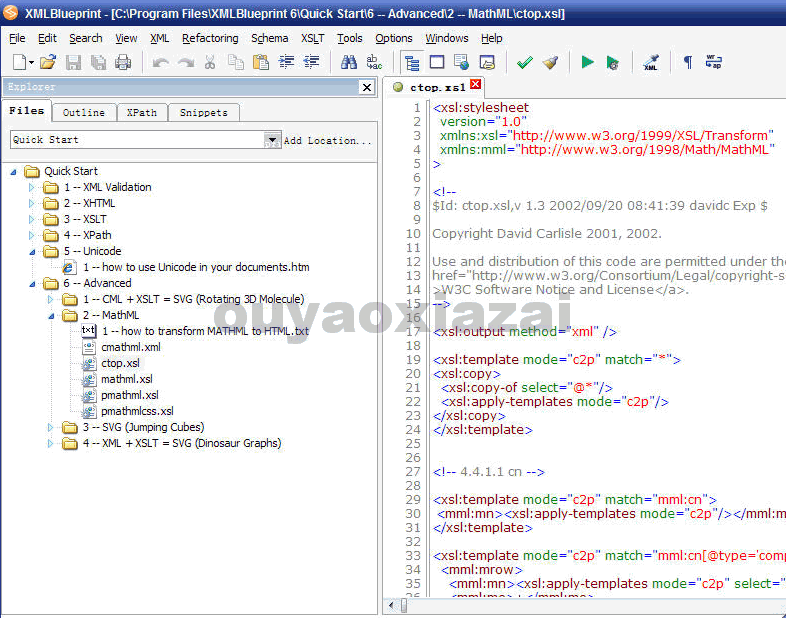Open the dropdown arrow beside New document
This screenshot has width=786, height=618.
(31, 63)
